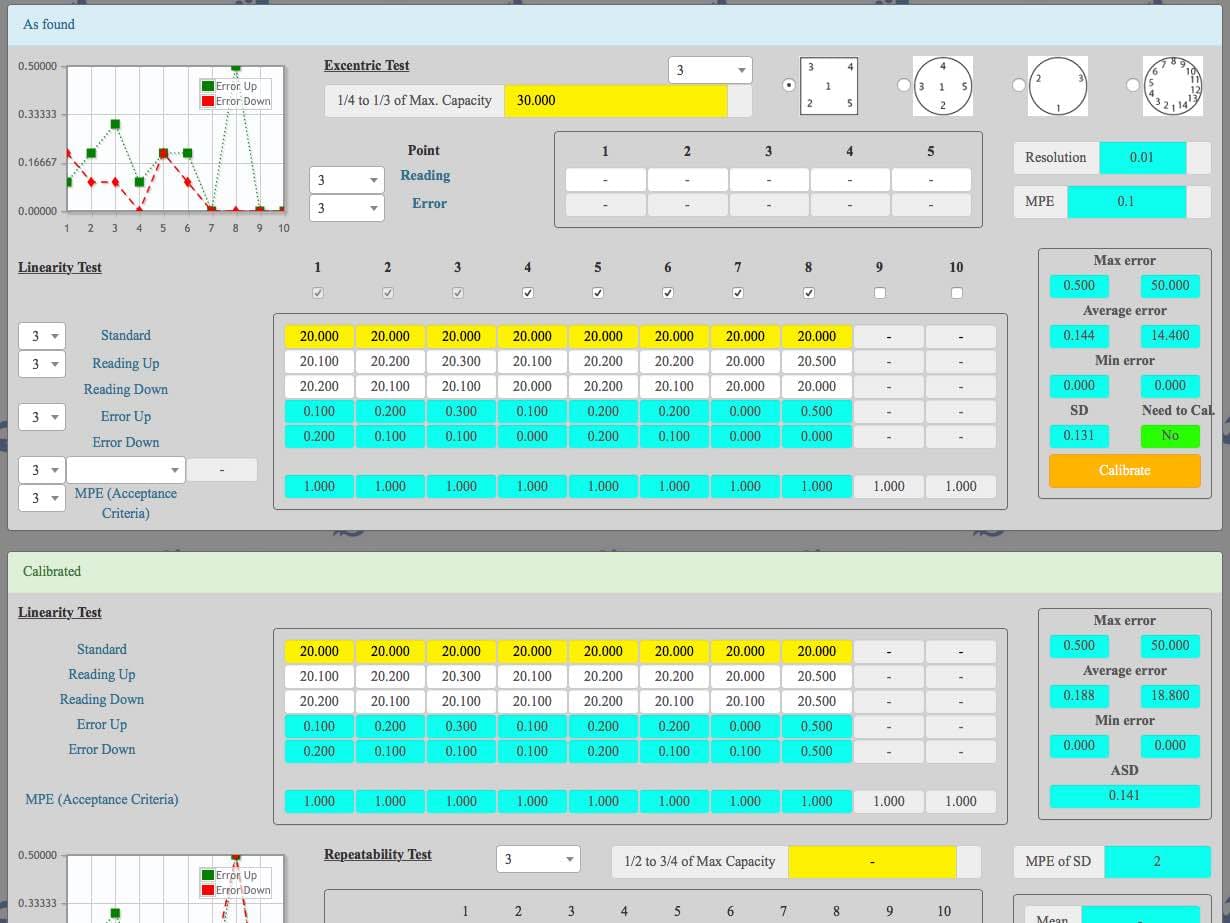Click the Error Down legend entry in top chart
This screenshot has height=923, width=1230.
click(236, 101)
